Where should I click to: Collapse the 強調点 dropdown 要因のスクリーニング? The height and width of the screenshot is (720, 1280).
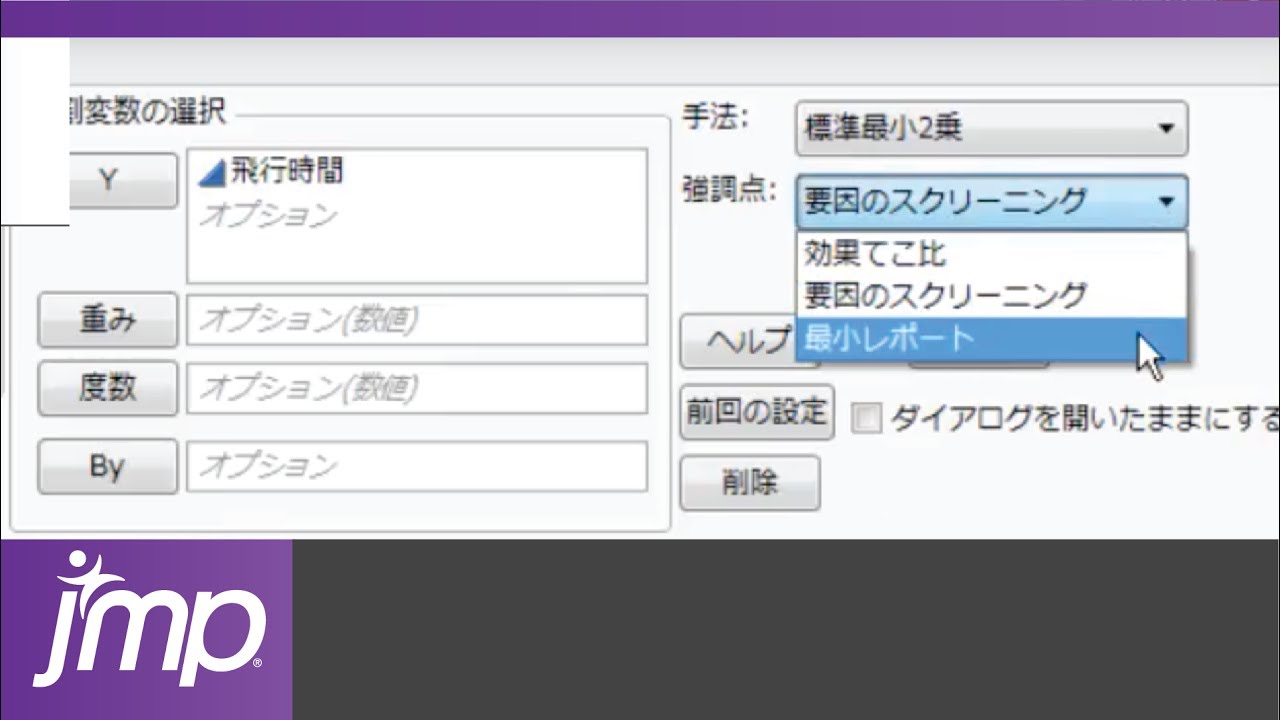tap(991, 202)
